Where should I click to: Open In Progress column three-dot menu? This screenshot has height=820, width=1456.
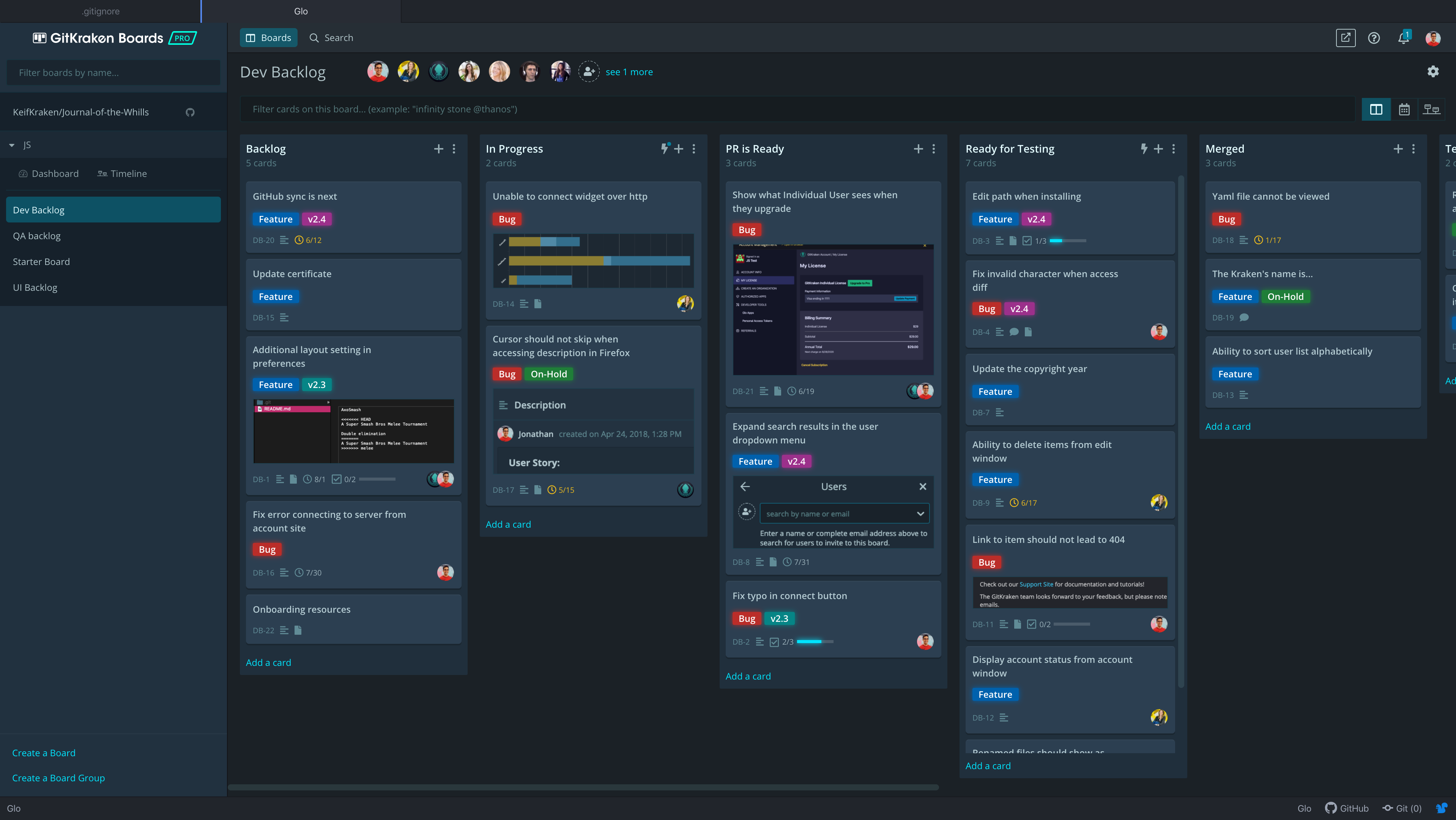click(x=694, y=149)
